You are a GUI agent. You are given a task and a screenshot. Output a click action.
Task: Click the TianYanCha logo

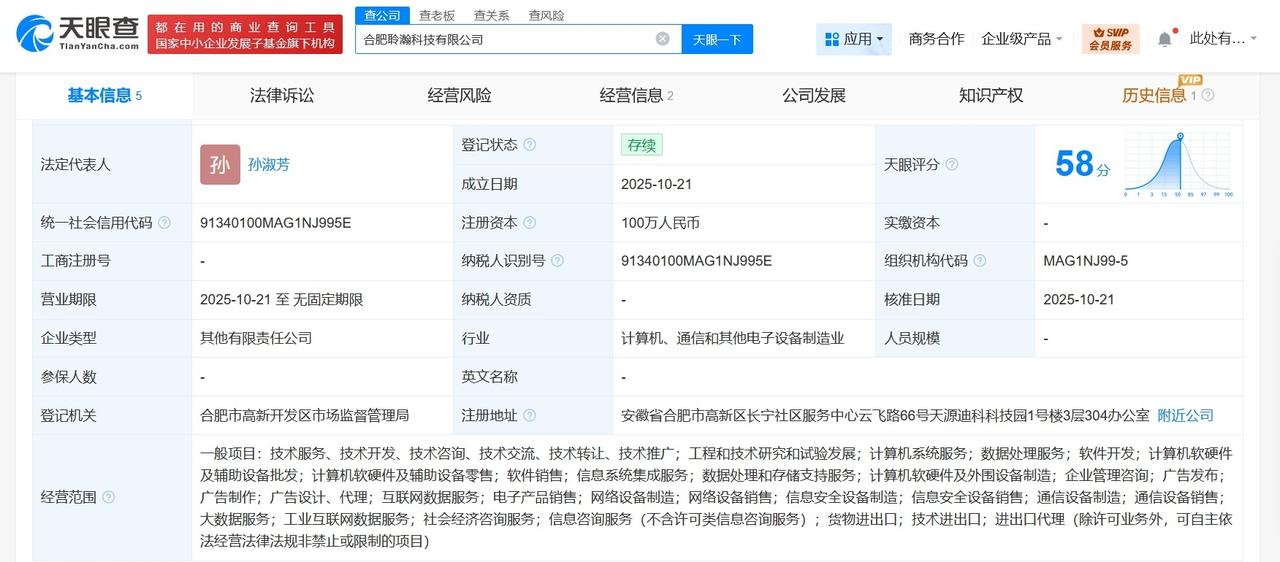click(77, 33)
